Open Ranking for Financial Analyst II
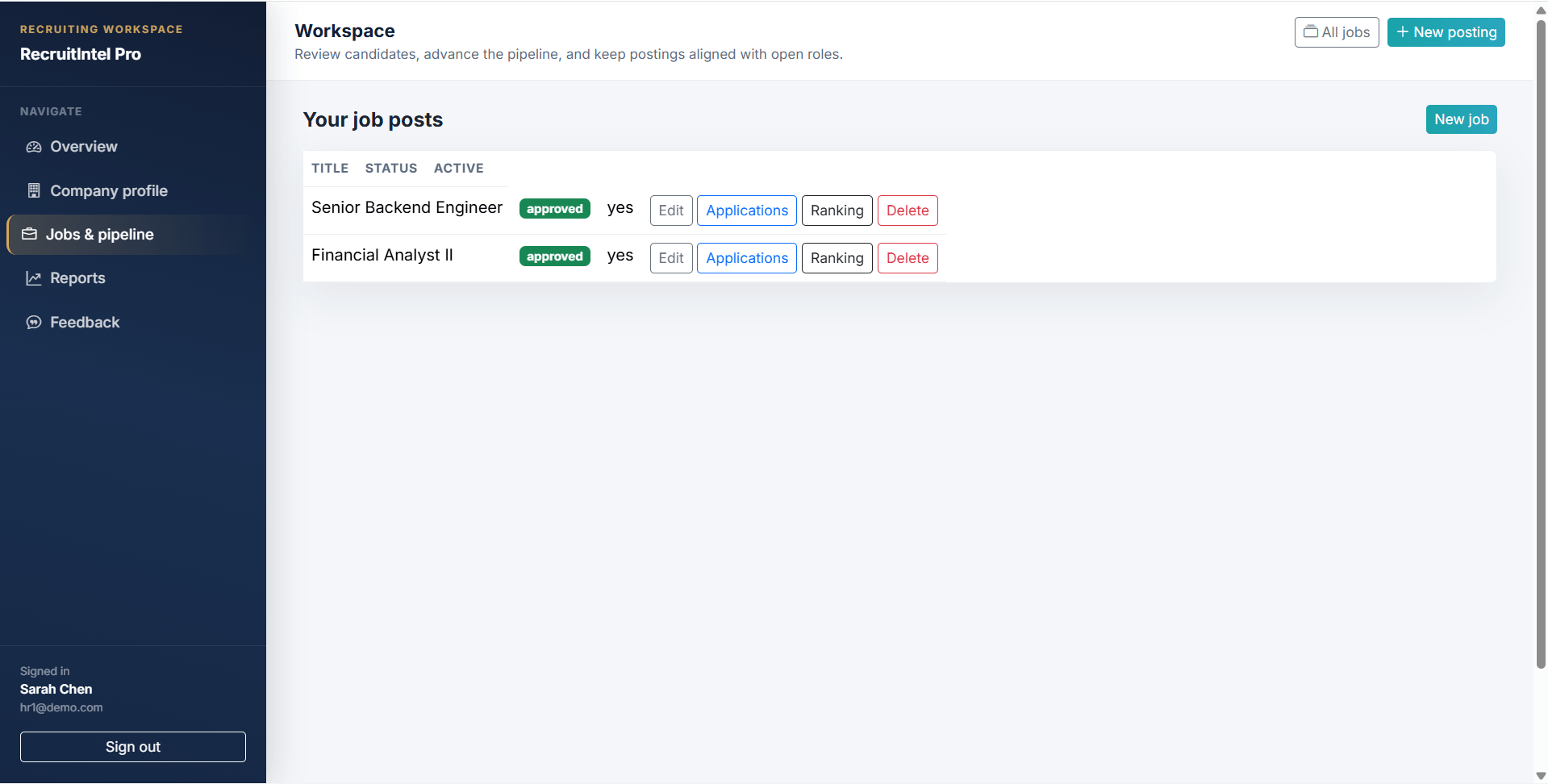This screenshot has height=784, width=1548. pyautogui.click(x=837, y=258)
